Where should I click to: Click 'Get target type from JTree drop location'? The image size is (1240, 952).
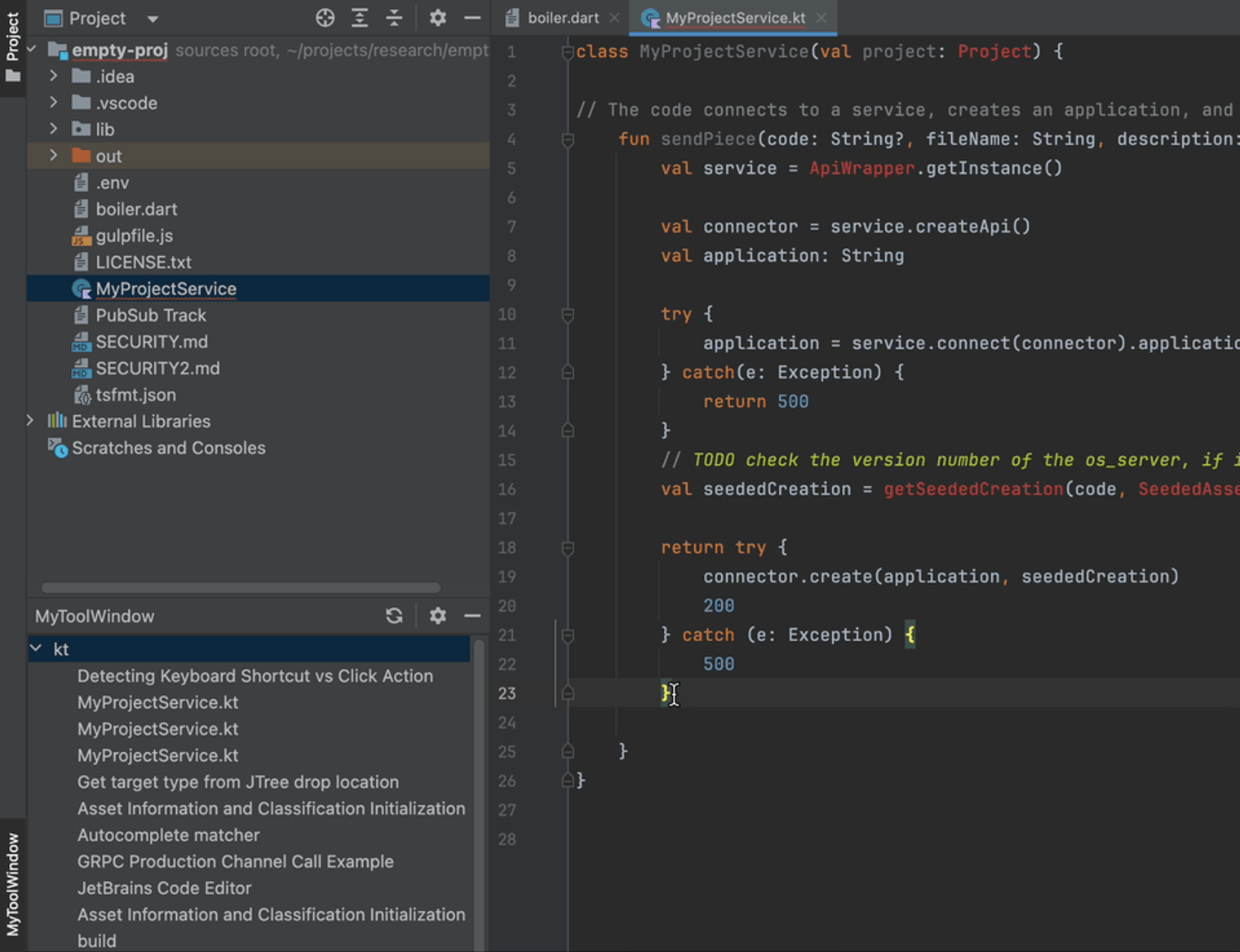click(x=238, y=782)
